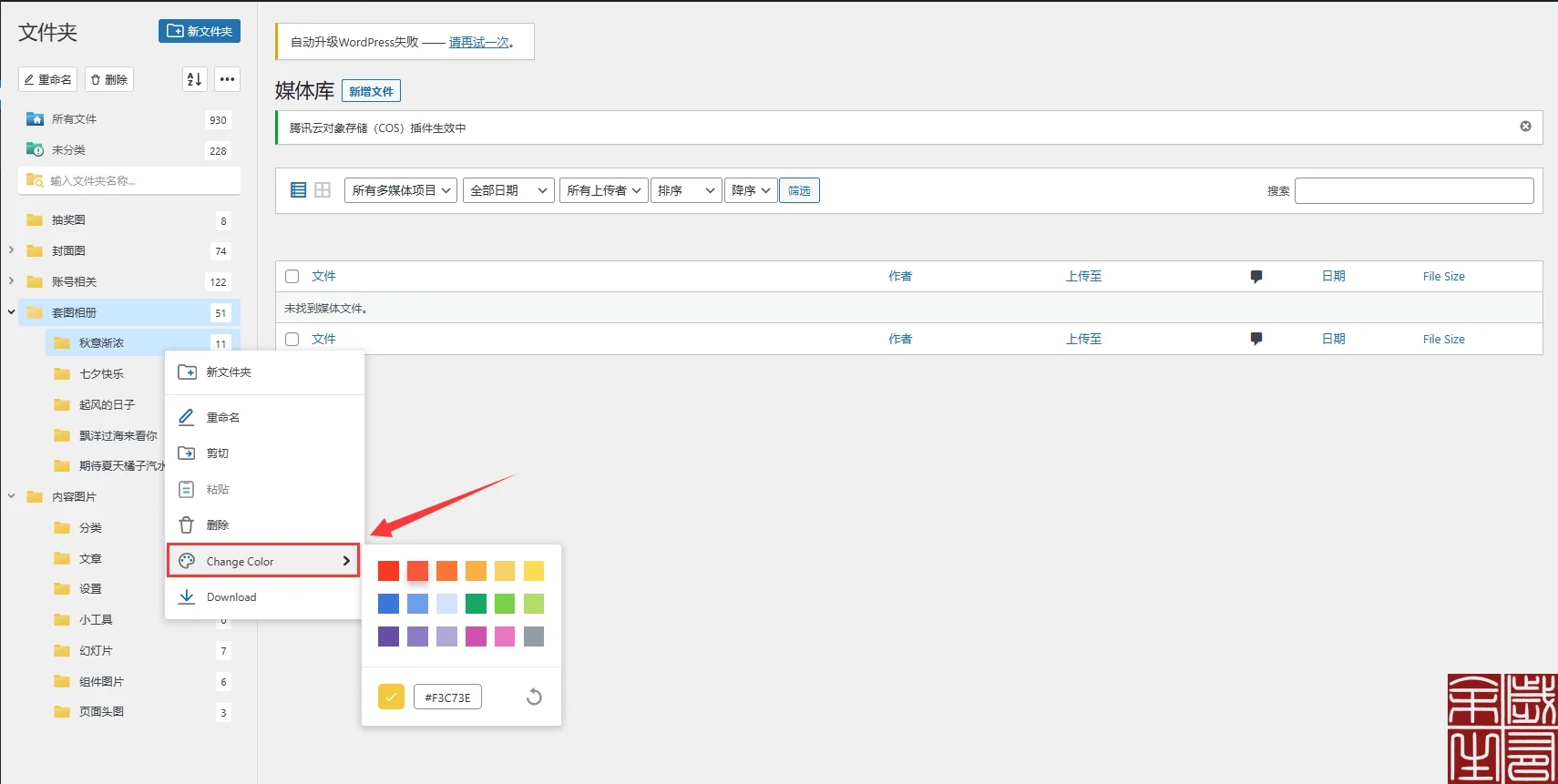Click the comments bubble icon in bottom header
Image resolution: width=1558 pixels, height=784 pixels.
click(1256, 339)
